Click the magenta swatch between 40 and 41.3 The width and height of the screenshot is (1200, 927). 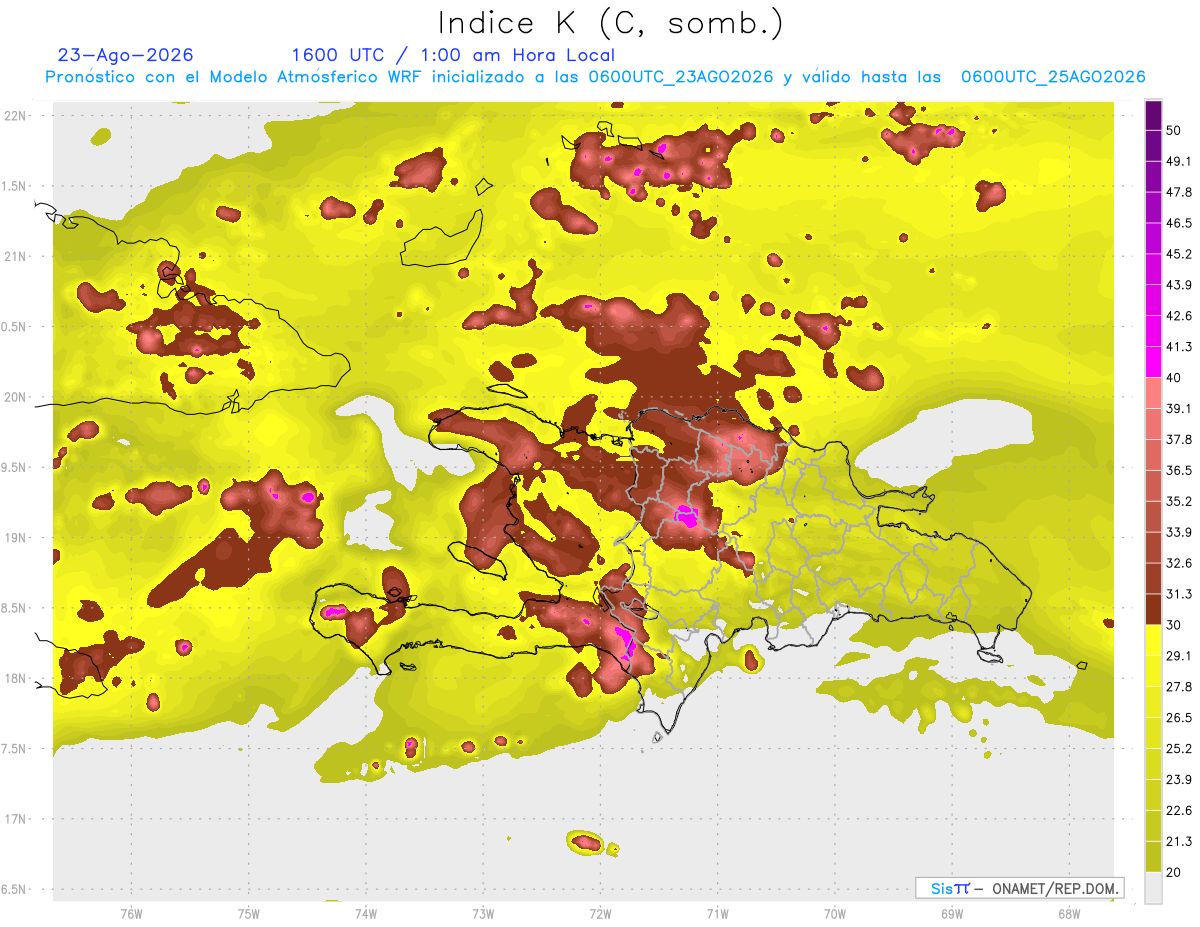click(x=1153, y=362)
